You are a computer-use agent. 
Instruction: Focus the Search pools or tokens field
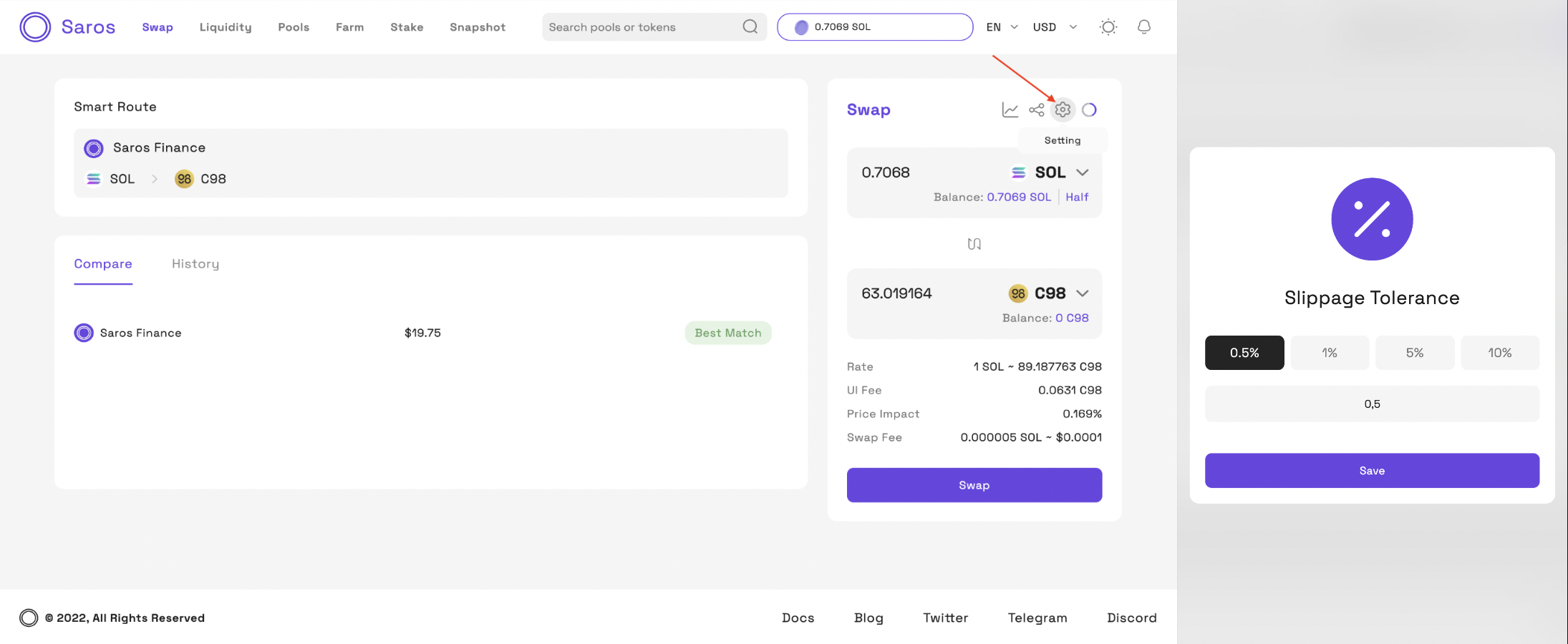(641, 27)
